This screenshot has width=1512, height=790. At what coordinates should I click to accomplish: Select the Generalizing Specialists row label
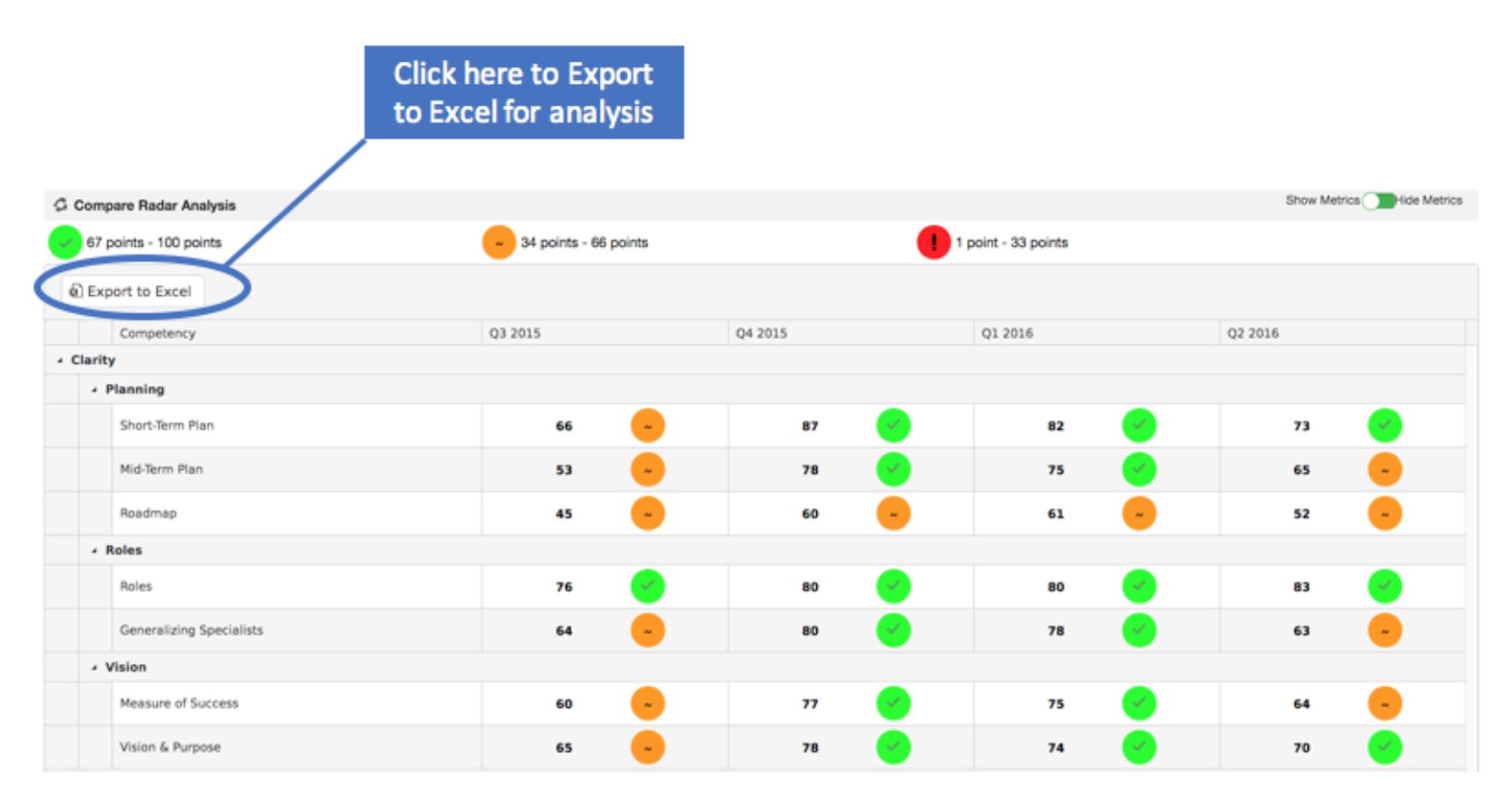click(191, 631)
